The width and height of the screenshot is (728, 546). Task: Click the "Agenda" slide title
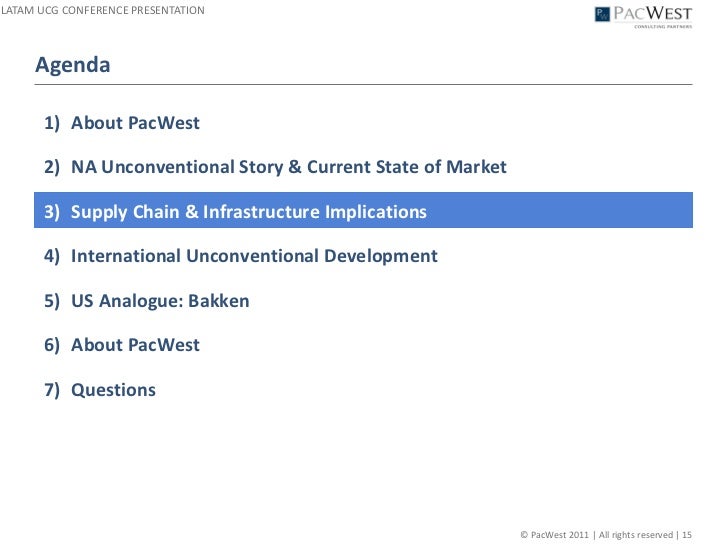(73, 65)
